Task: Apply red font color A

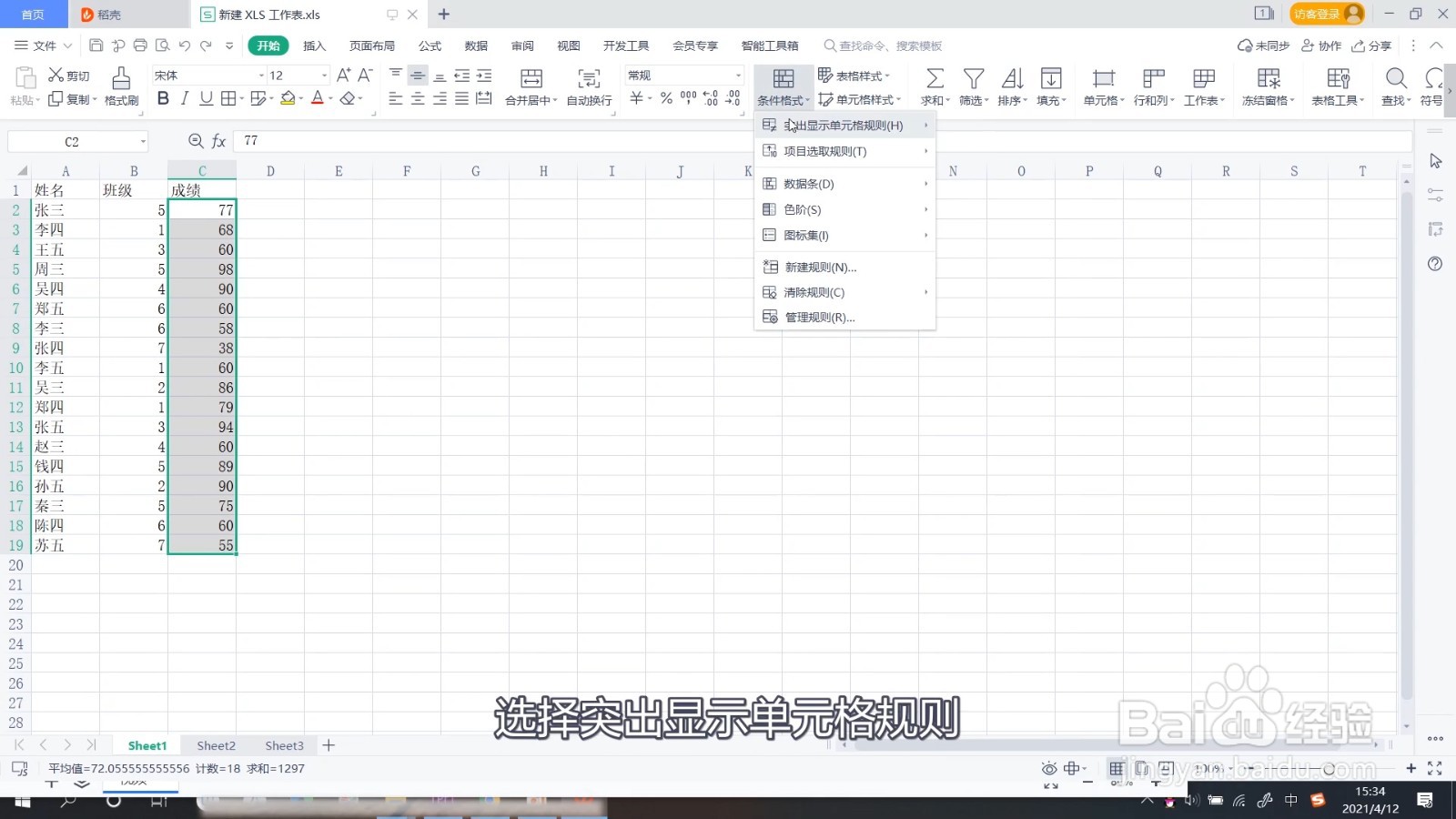Action: click(317, 98)
